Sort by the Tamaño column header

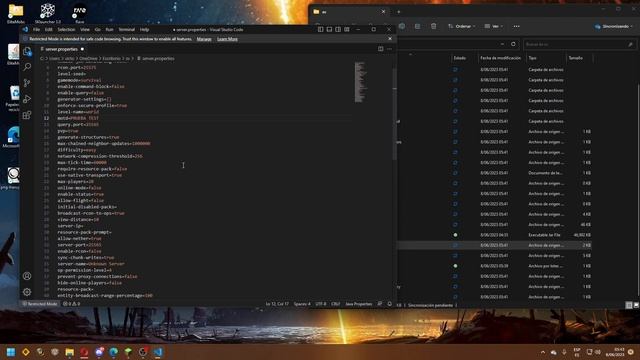576,58
